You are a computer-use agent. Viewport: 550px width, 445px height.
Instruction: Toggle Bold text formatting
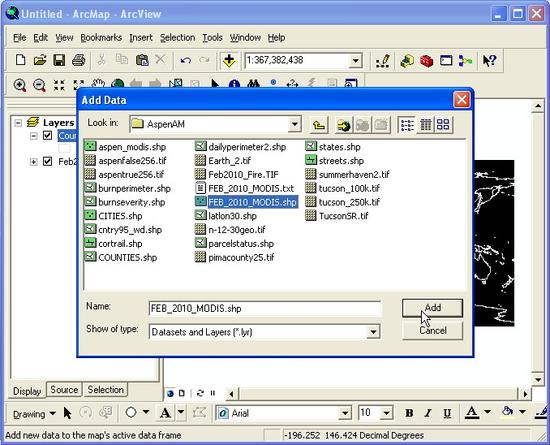pyautogui.click(x=409, y=413)
